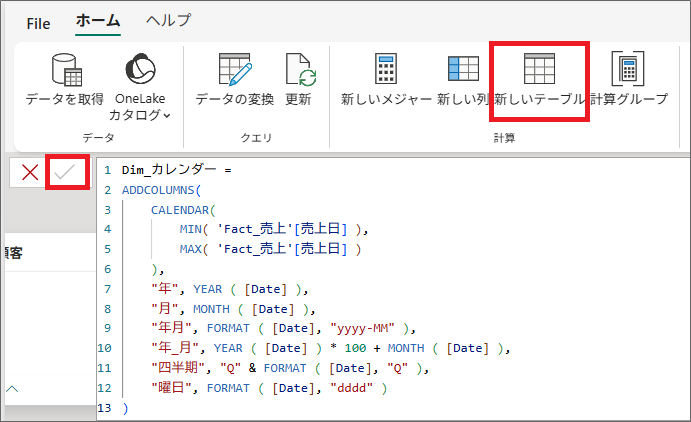The height and width of the screenshot is (422, 691).
Task: Expand the OneLake カタログ dropdown arrow
Action: pos(167,116)
